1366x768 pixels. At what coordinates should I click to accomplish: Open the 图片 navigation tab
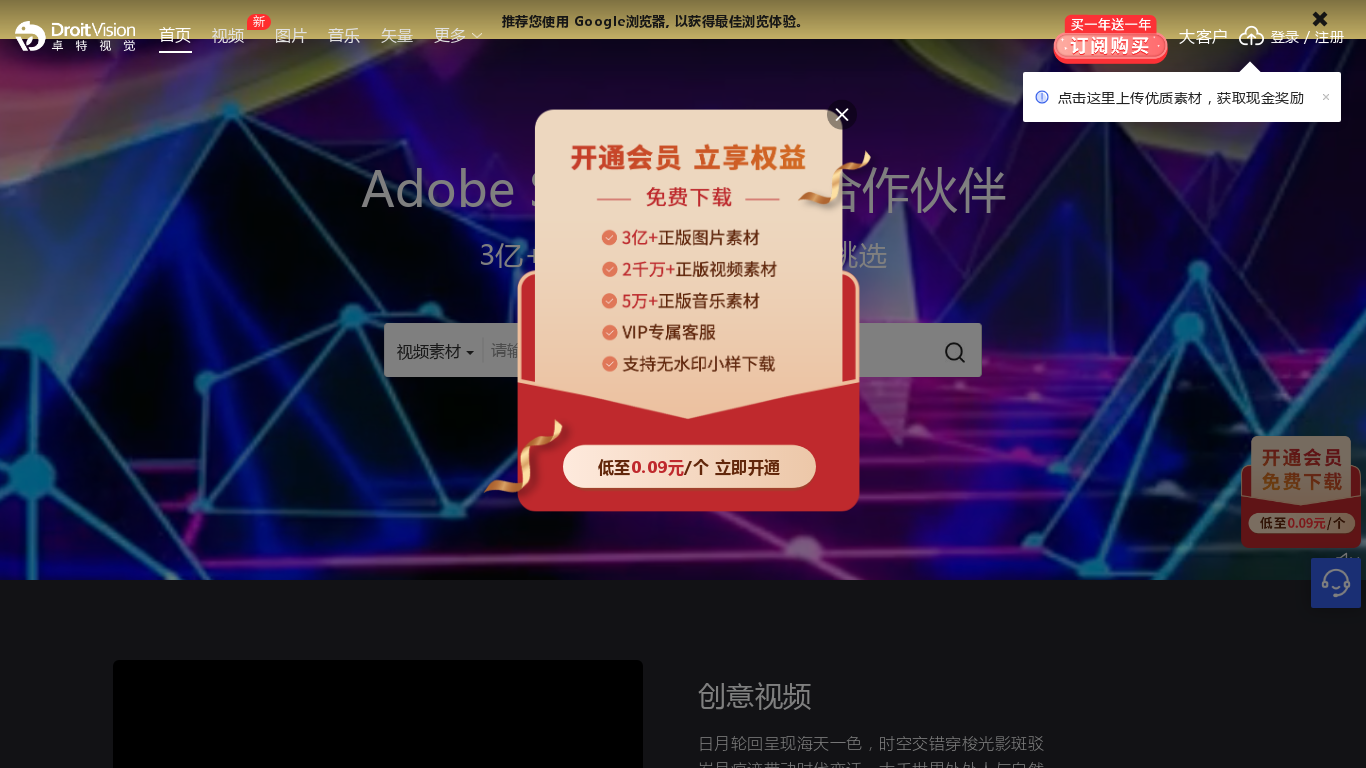tap(291, 36)
